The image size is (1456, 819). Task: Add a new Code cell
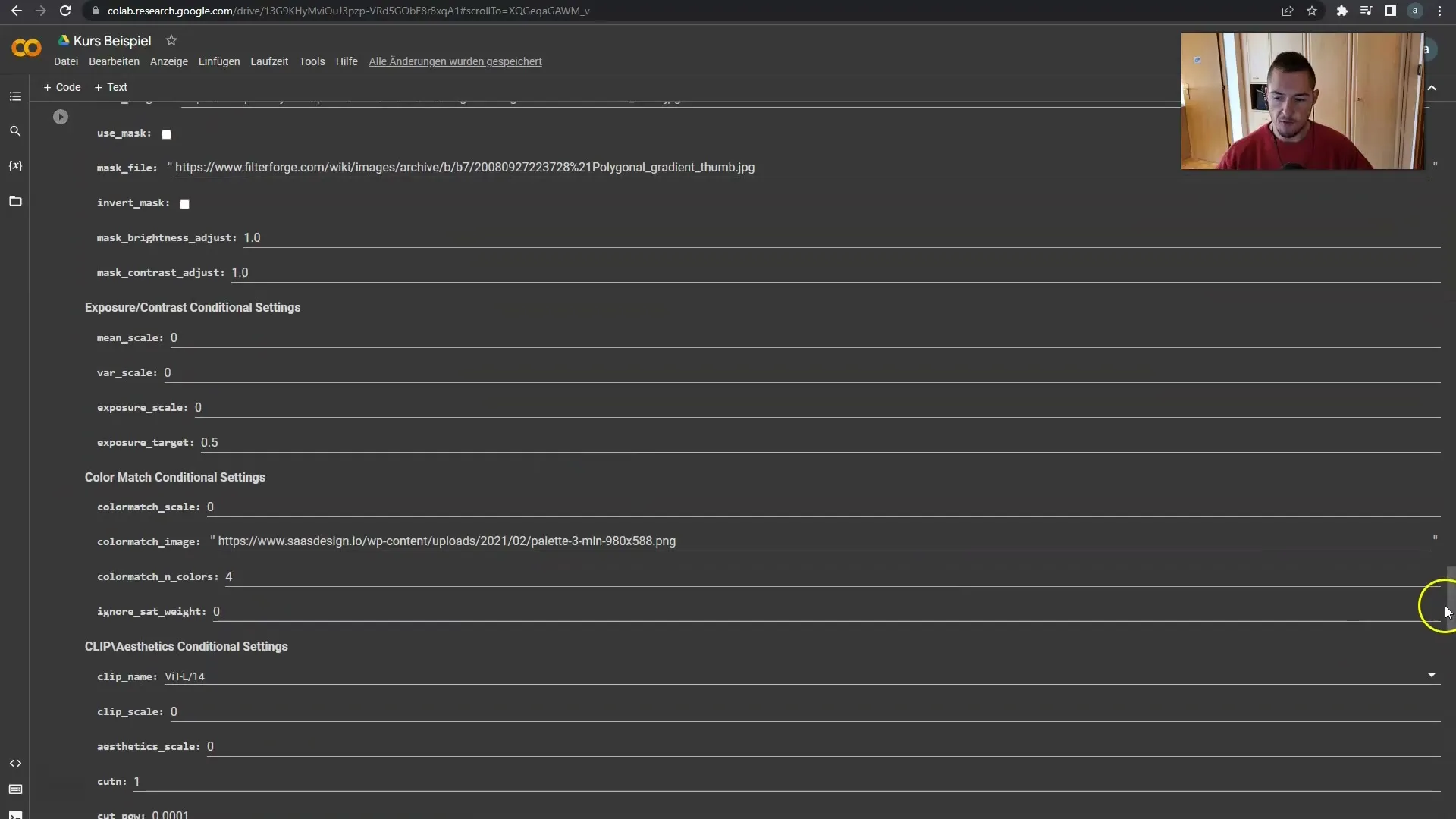point(62,87)
